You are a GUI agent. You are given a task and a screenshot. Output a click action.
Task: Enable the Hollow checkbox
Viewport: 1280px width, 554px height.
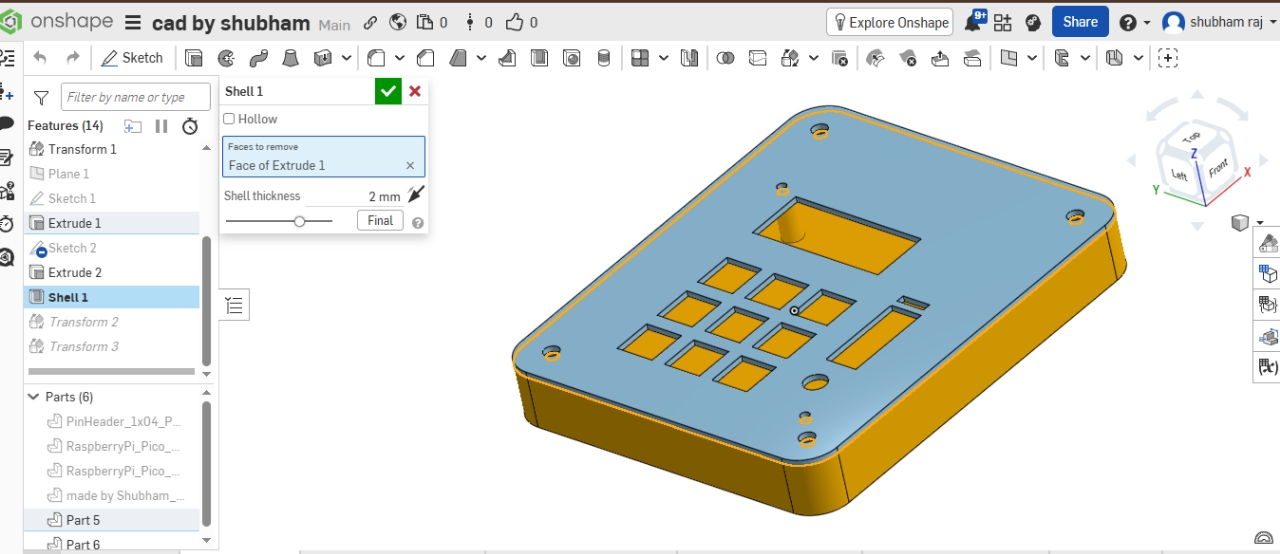pyautogui.click(x=229, y=119)
